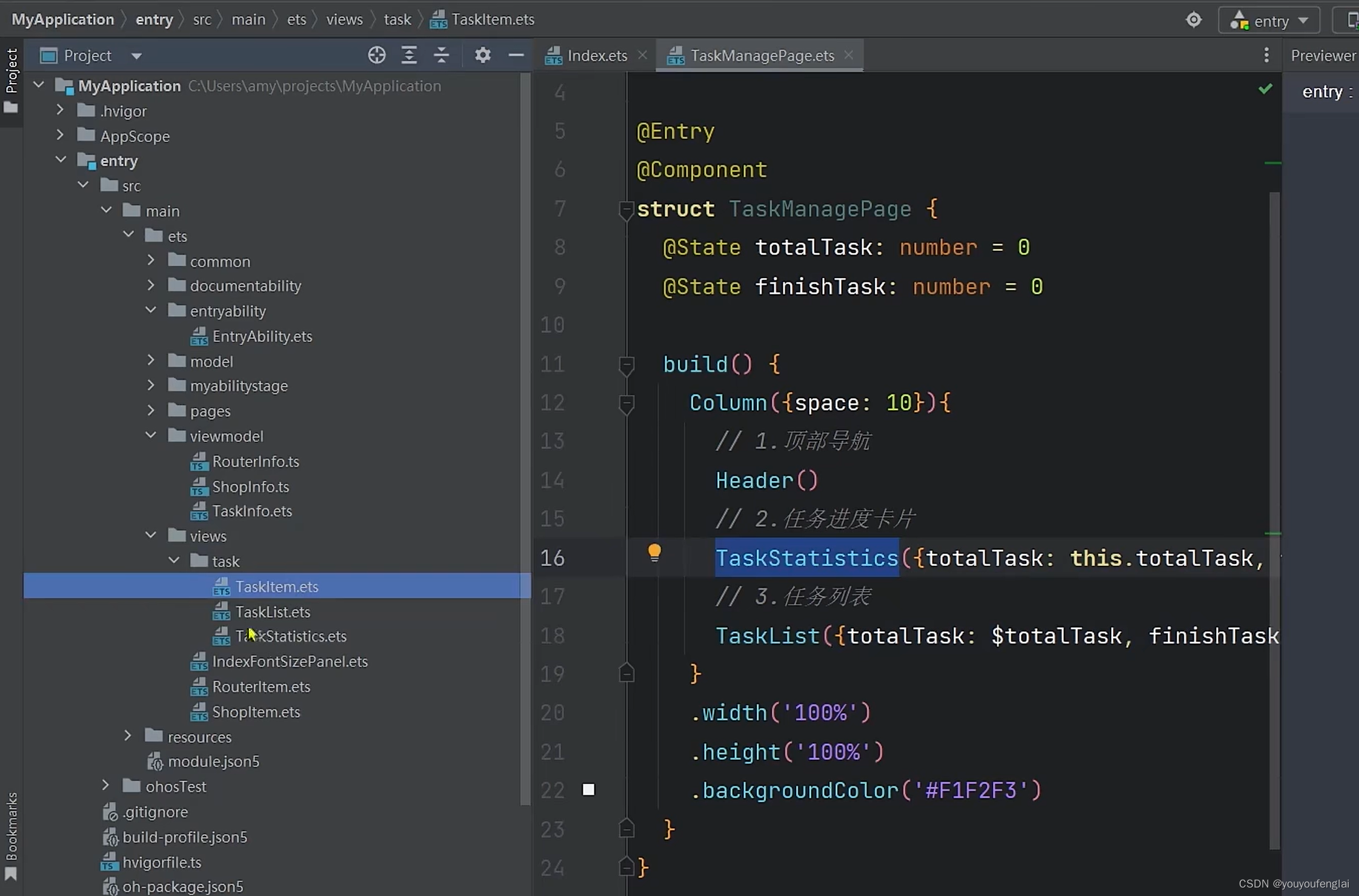Expand the myabilitystage folder

pos(151,385)
